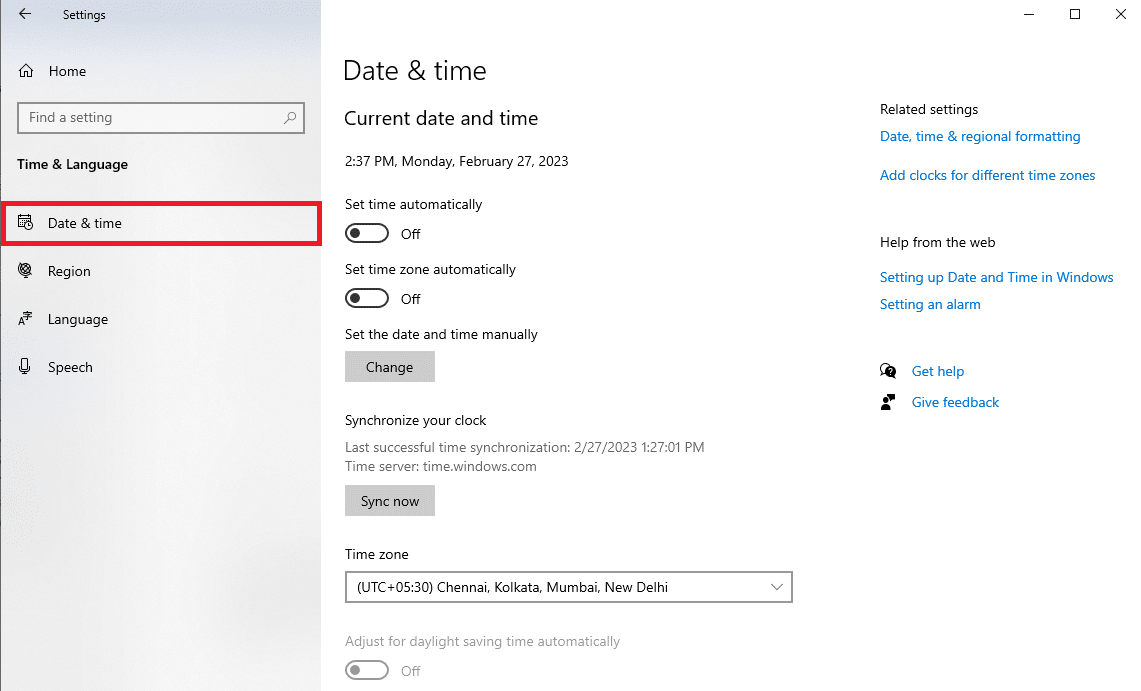The height and width of the screenshot is (691, 1141).
Task: Click the search magnifier icon
Action: pyautogui.click(x=290, y=117)
